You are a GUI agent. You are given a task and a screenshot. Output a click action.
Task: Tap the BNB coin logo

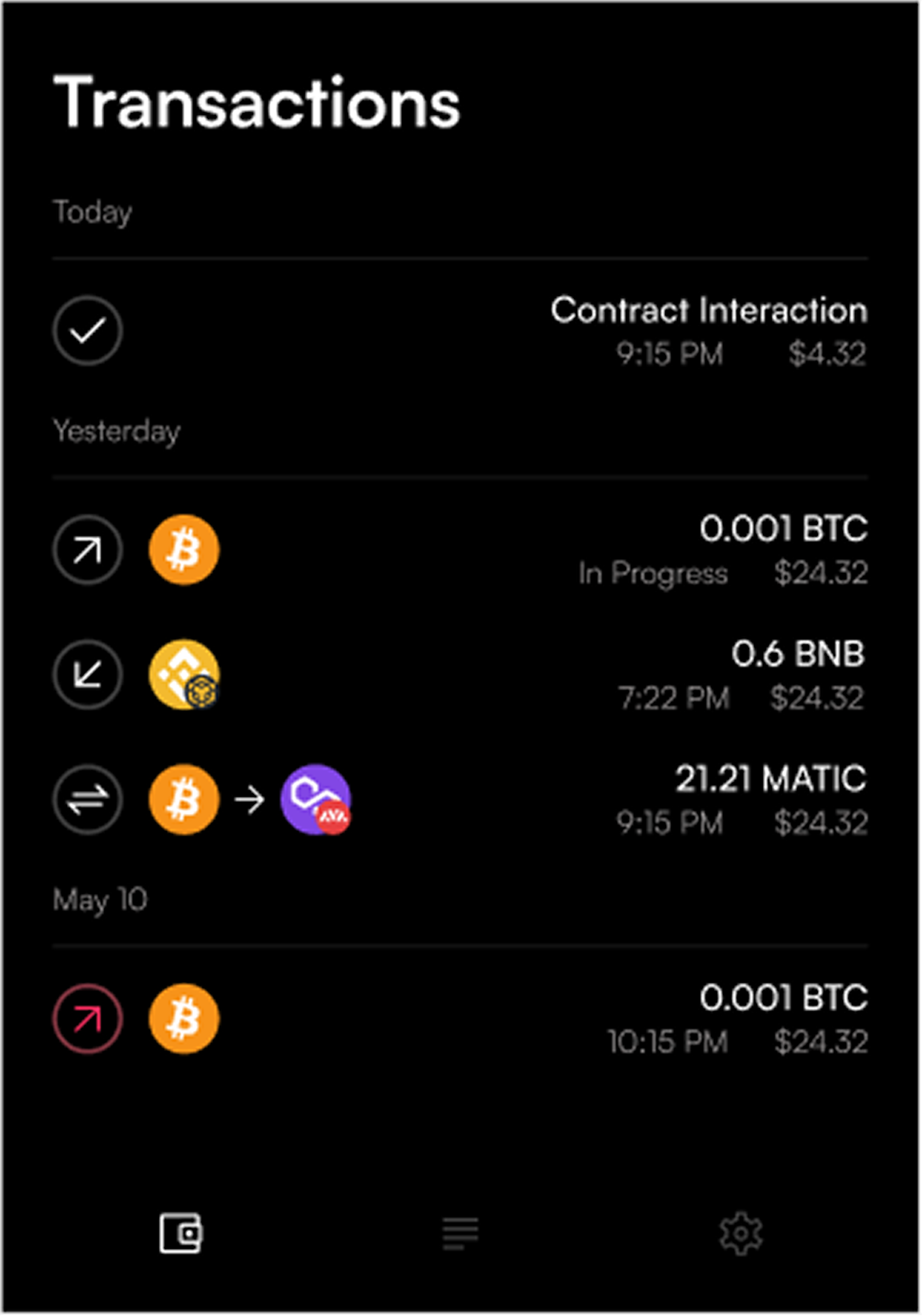[x=184, y=675]
